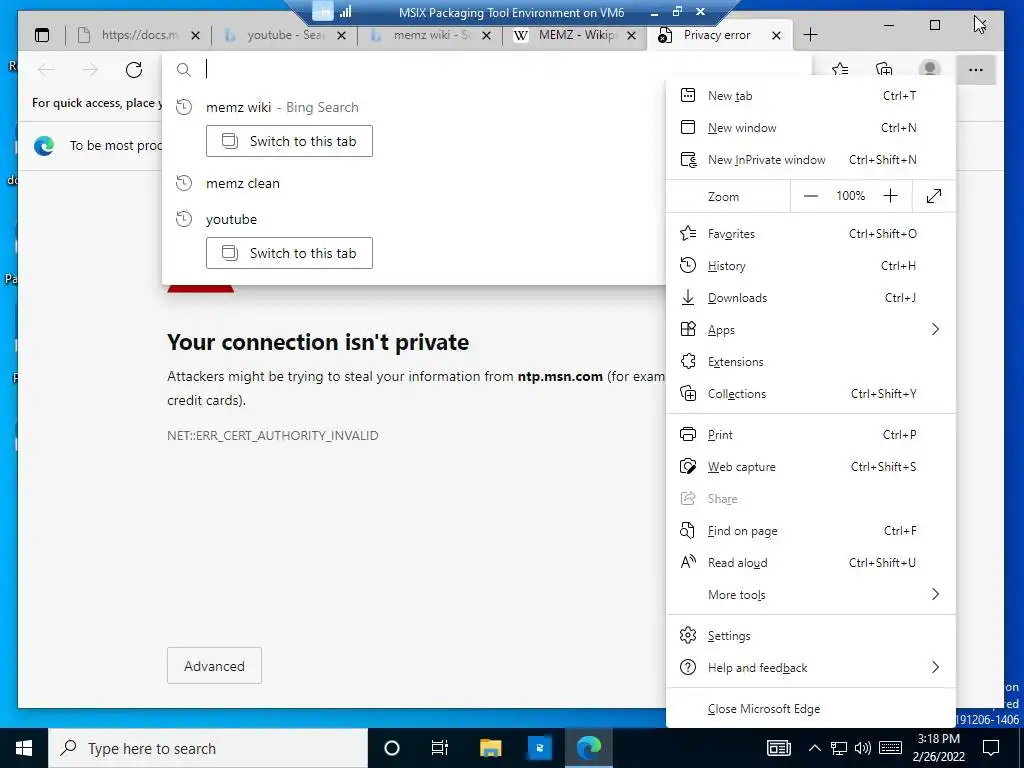The width and height of the screenshot is (1024, 768).
Task: Increase zoom with the plus button
Action: click(x=890, y=196)
